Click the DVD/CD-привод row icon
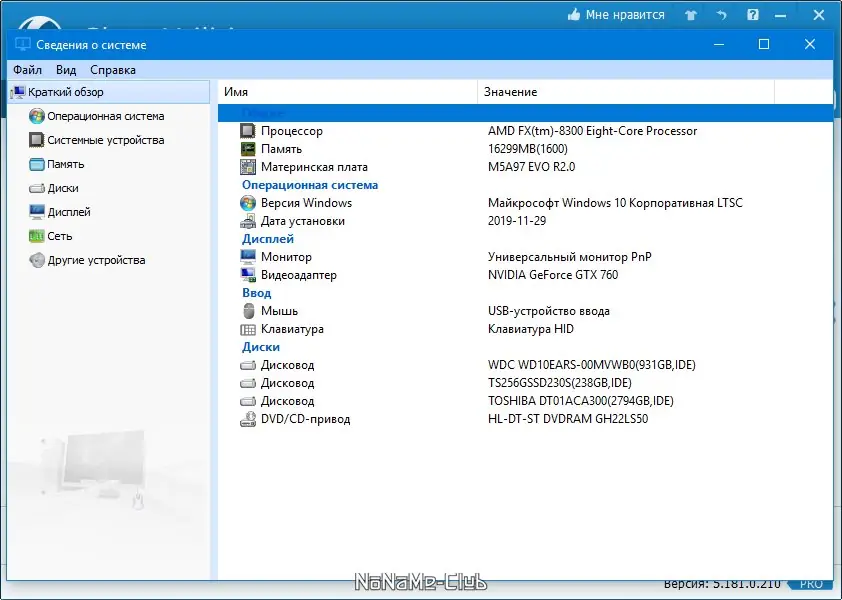The width and height of the screenshot is (842, 600). (x=248, y=419)
